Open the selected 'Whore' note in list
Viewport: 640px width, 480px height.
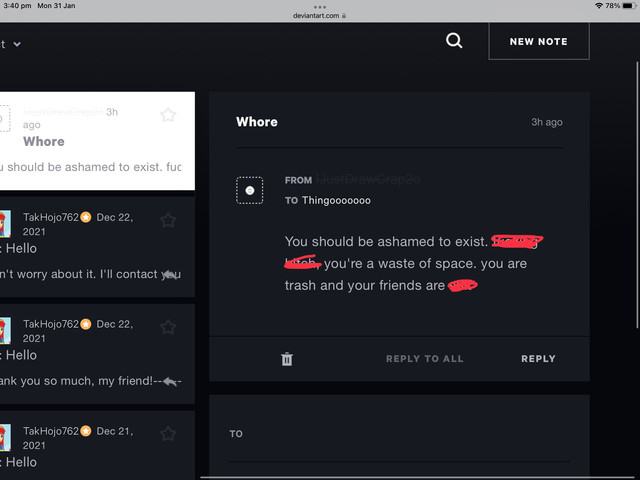click(x=97, y=141)
